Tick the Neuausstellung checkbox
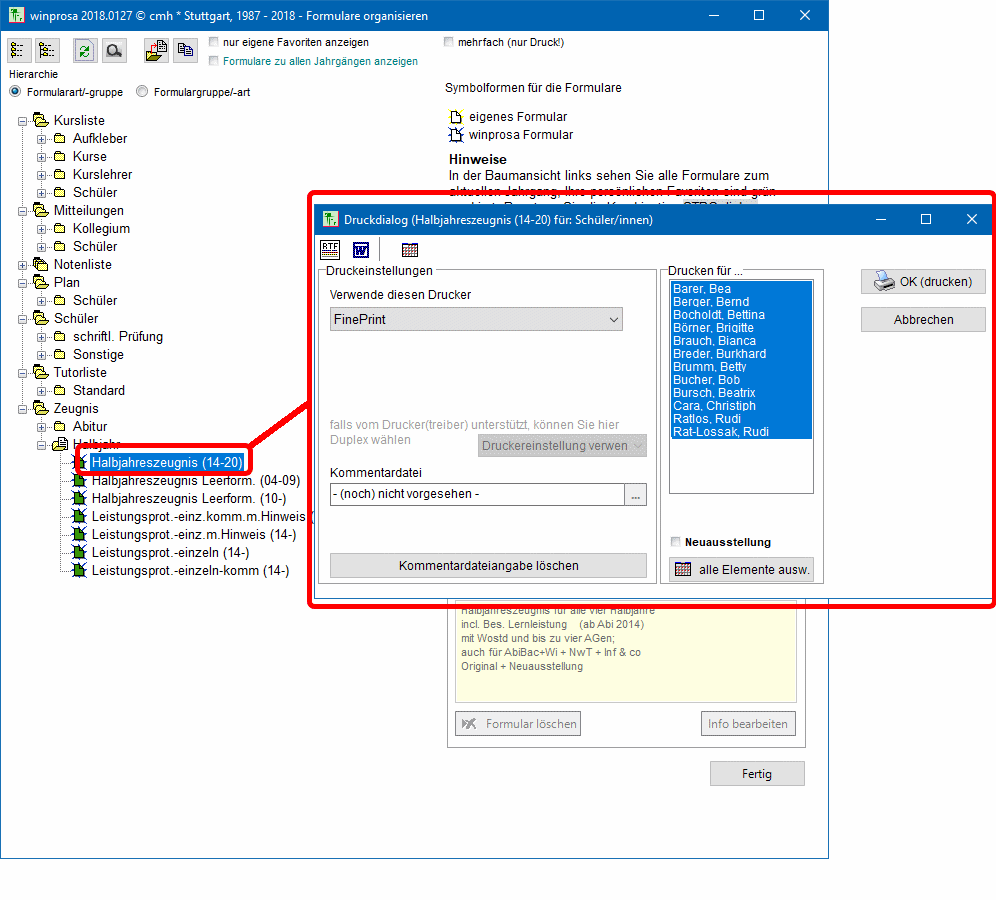 (x=677, y=542)
